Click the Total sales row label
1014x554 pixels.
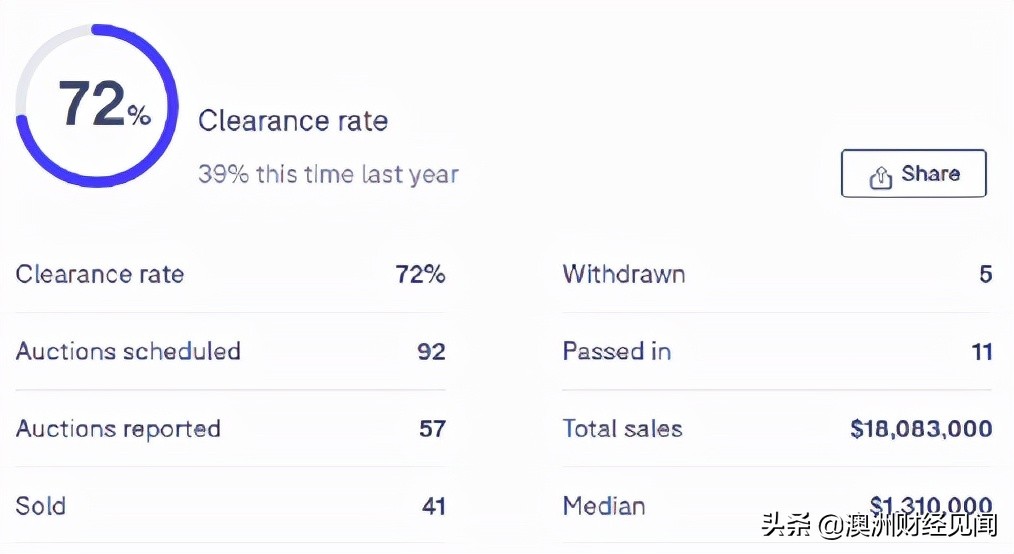coord(622,429)
